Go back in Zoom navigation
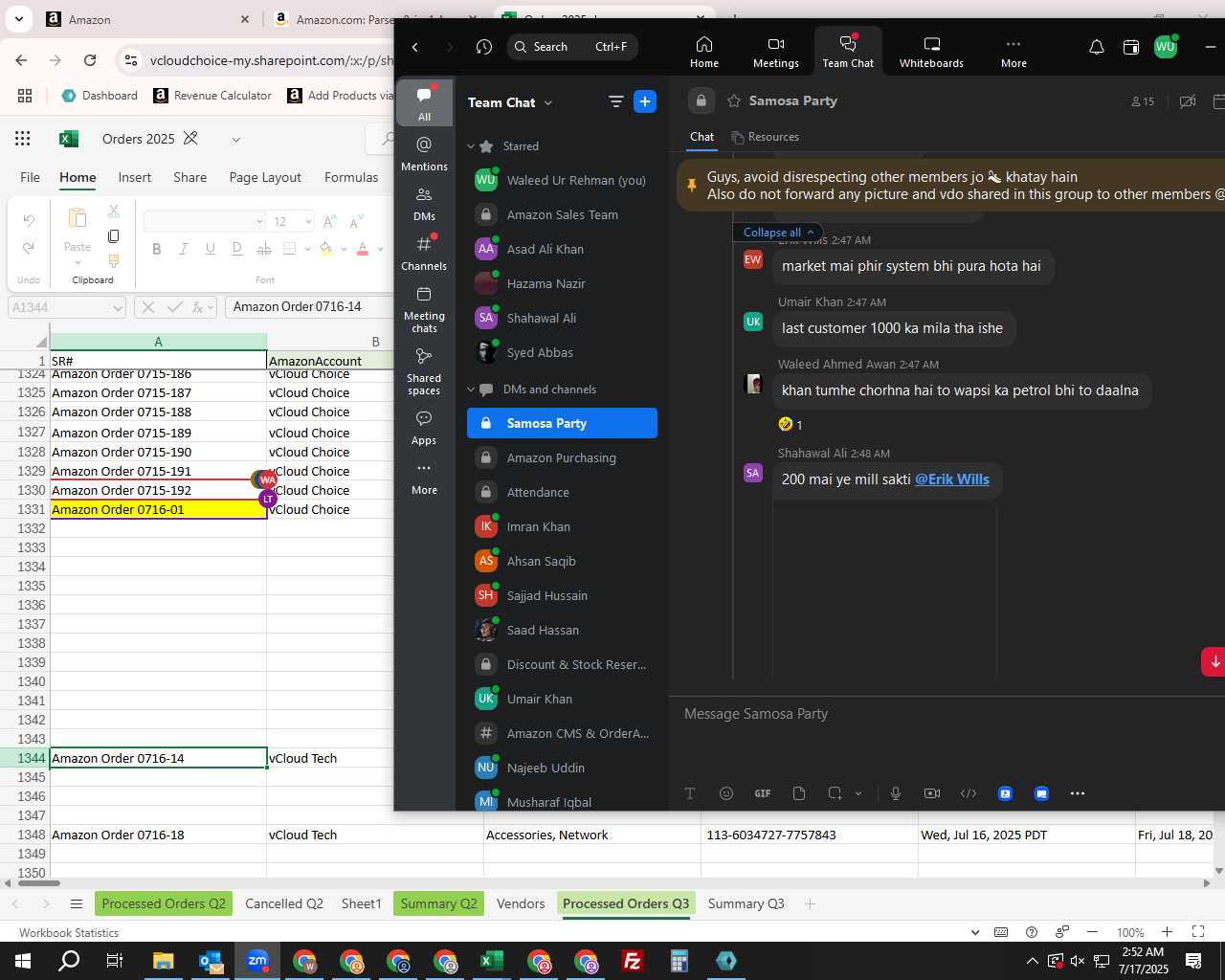 415,47
